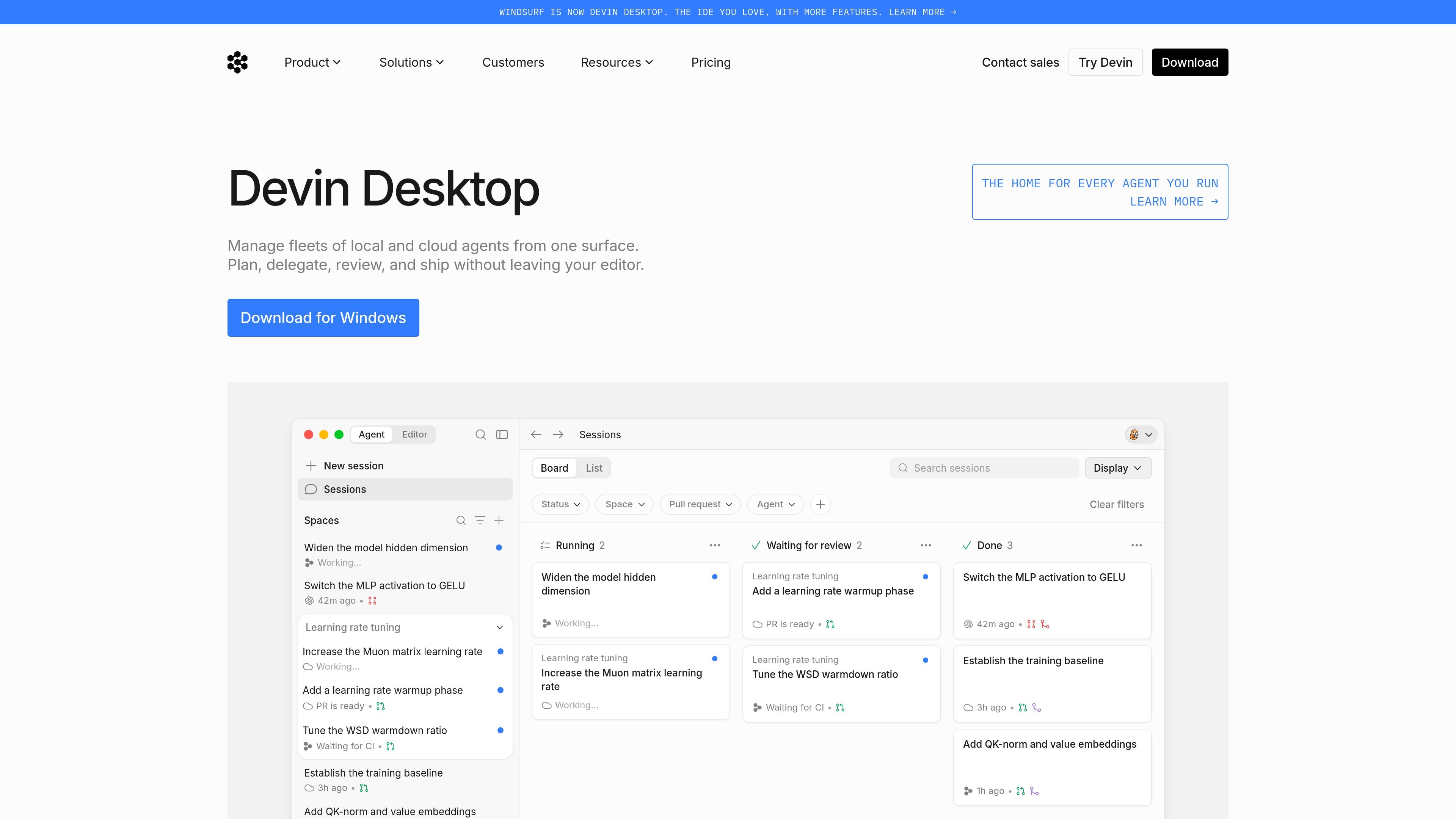Open the Running column more options

[x=715, y=546]
